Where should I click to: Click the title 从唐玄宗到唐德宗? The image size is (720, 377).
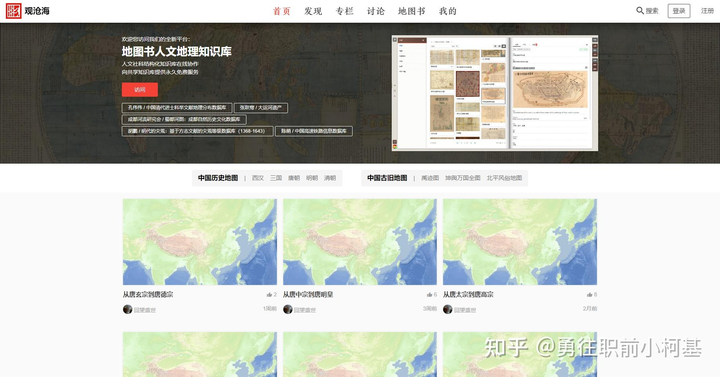pyautogui.click(x=148, y=295)
